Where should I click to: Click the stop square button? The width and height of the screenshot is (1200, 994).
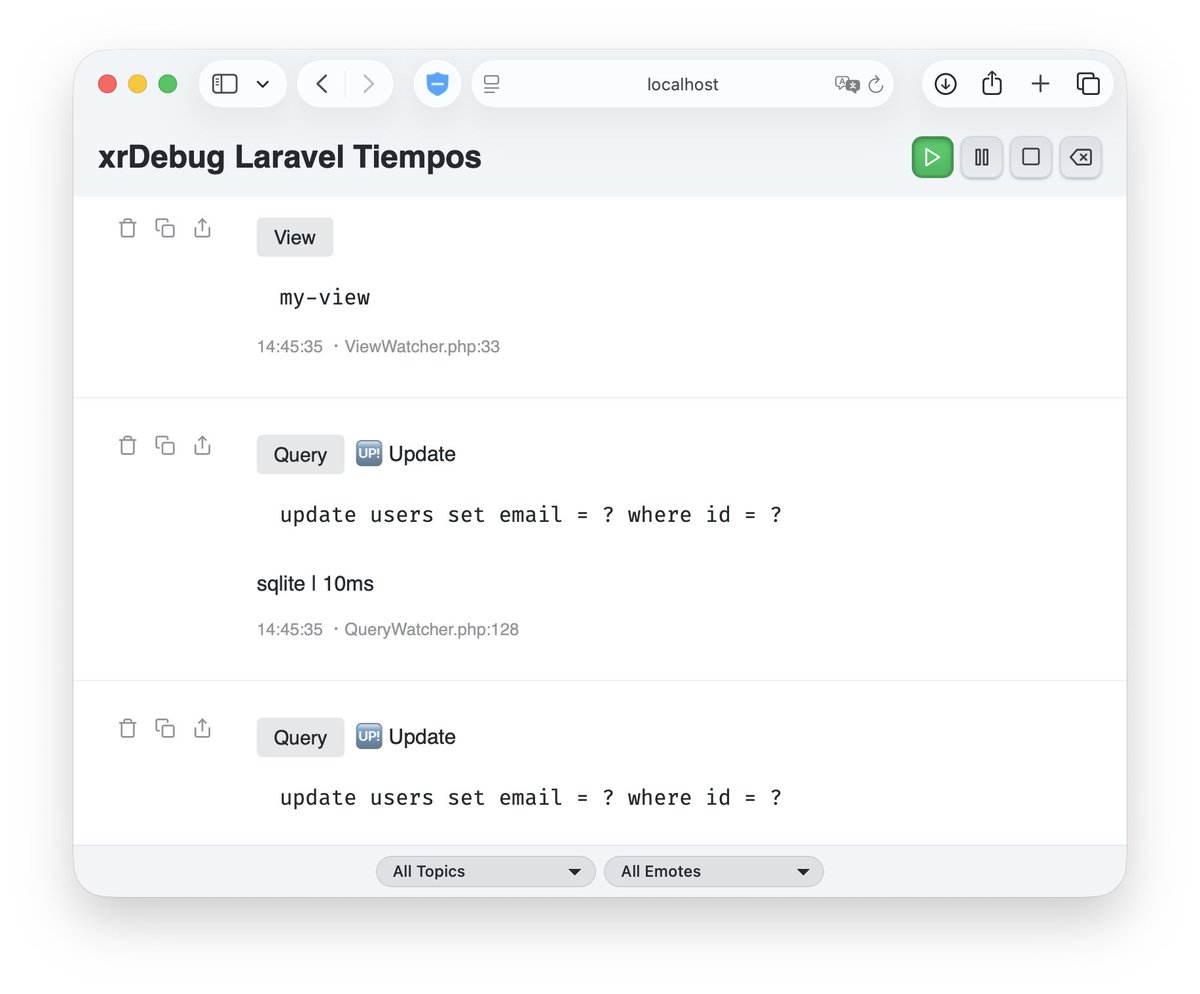pos(1031,157)
